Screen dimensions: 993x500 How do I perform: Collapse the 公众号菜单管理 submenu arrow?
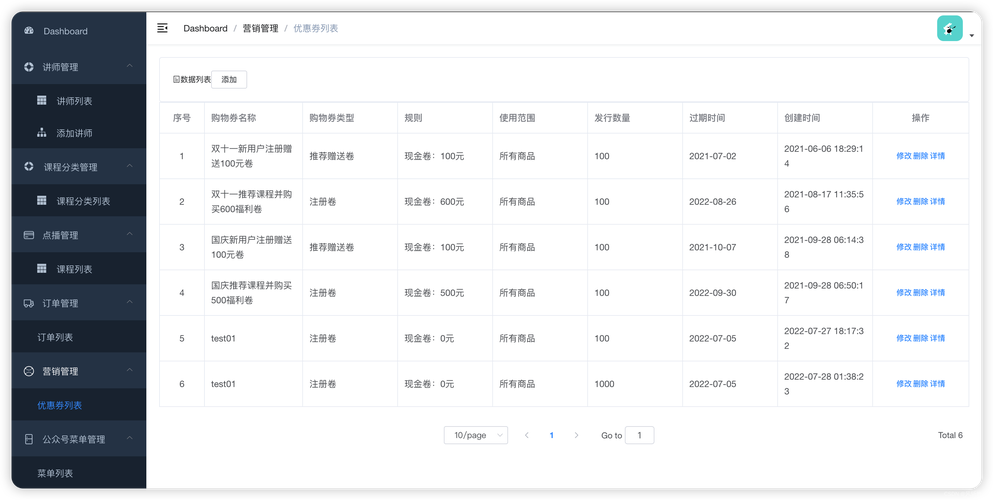click(x=129, y=439)
